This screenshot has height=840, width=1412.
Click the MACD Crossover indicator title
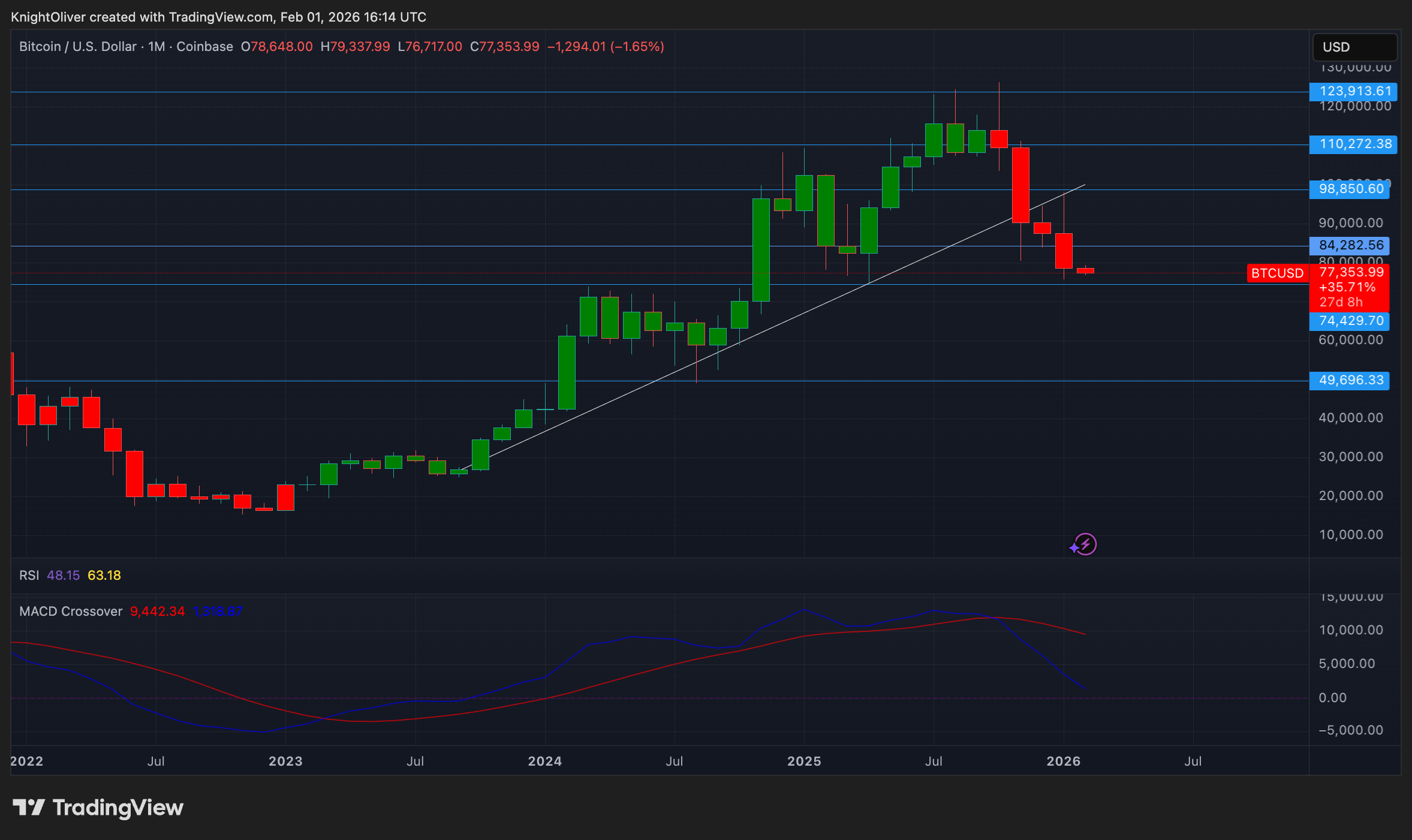(x=71, y=612)
